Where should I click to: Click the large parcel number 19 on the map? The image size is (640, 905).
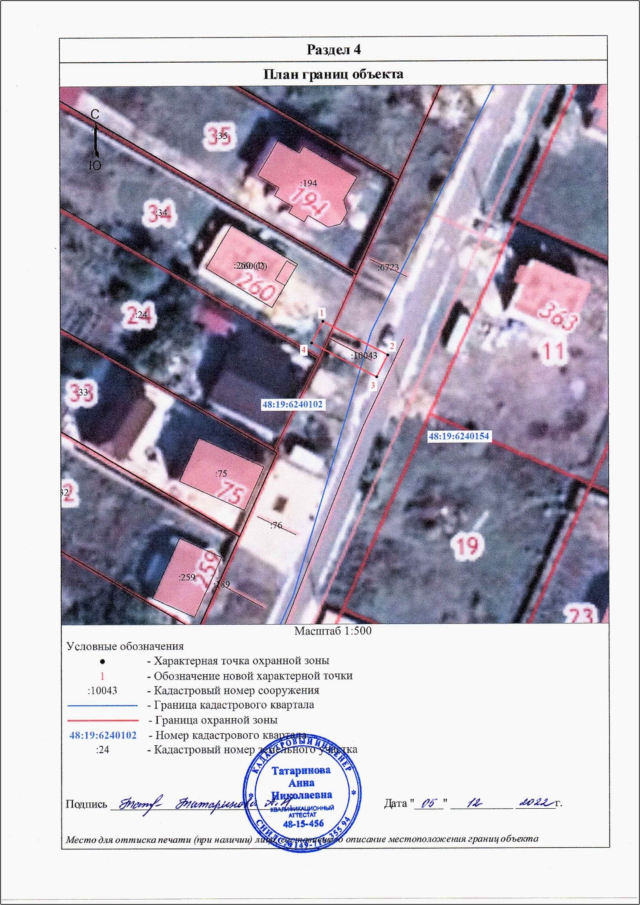(467, 545)
